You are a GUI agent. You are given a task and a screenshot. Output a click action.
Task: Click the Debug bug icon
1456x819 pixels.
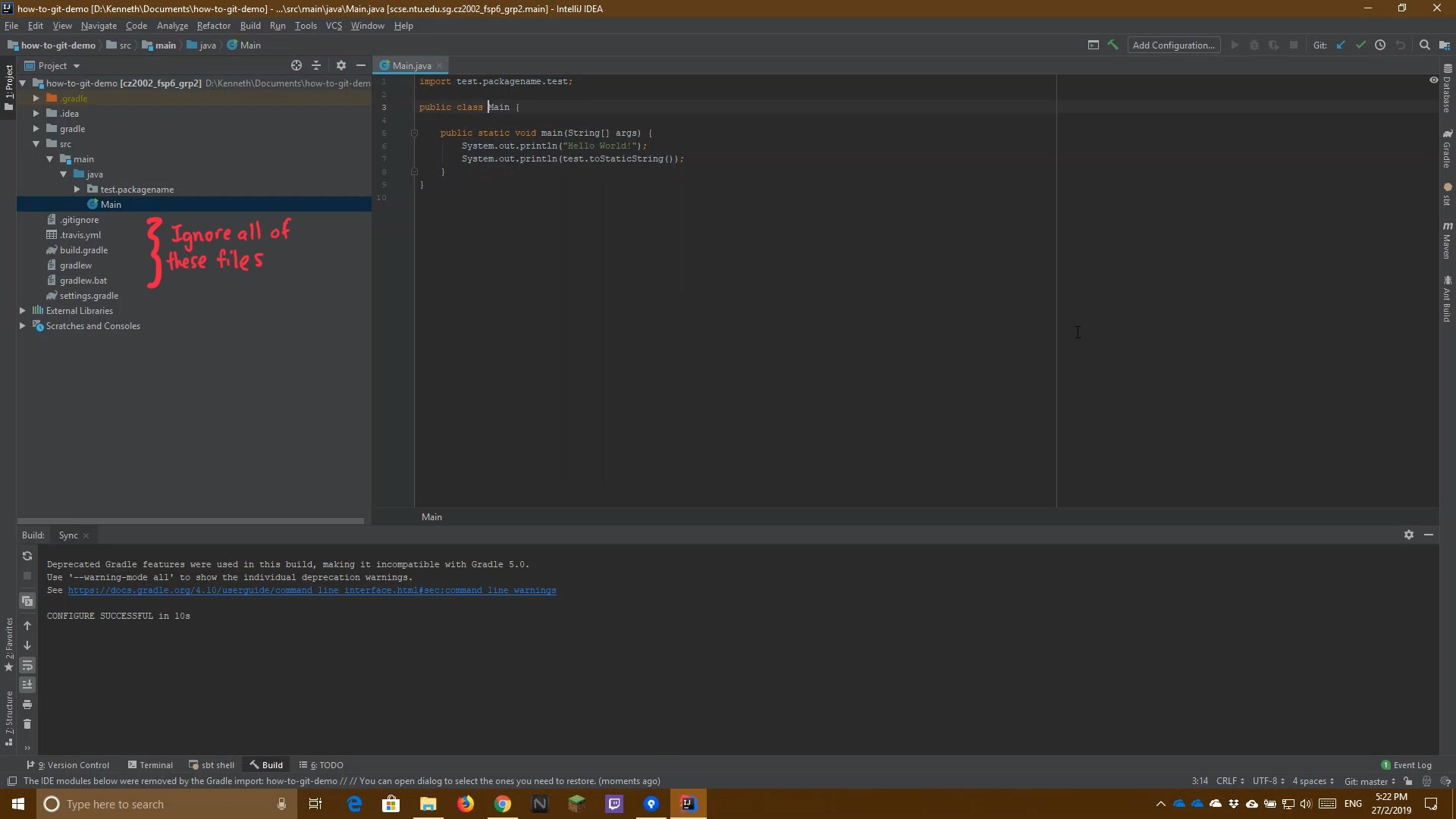pos(1254,45)
